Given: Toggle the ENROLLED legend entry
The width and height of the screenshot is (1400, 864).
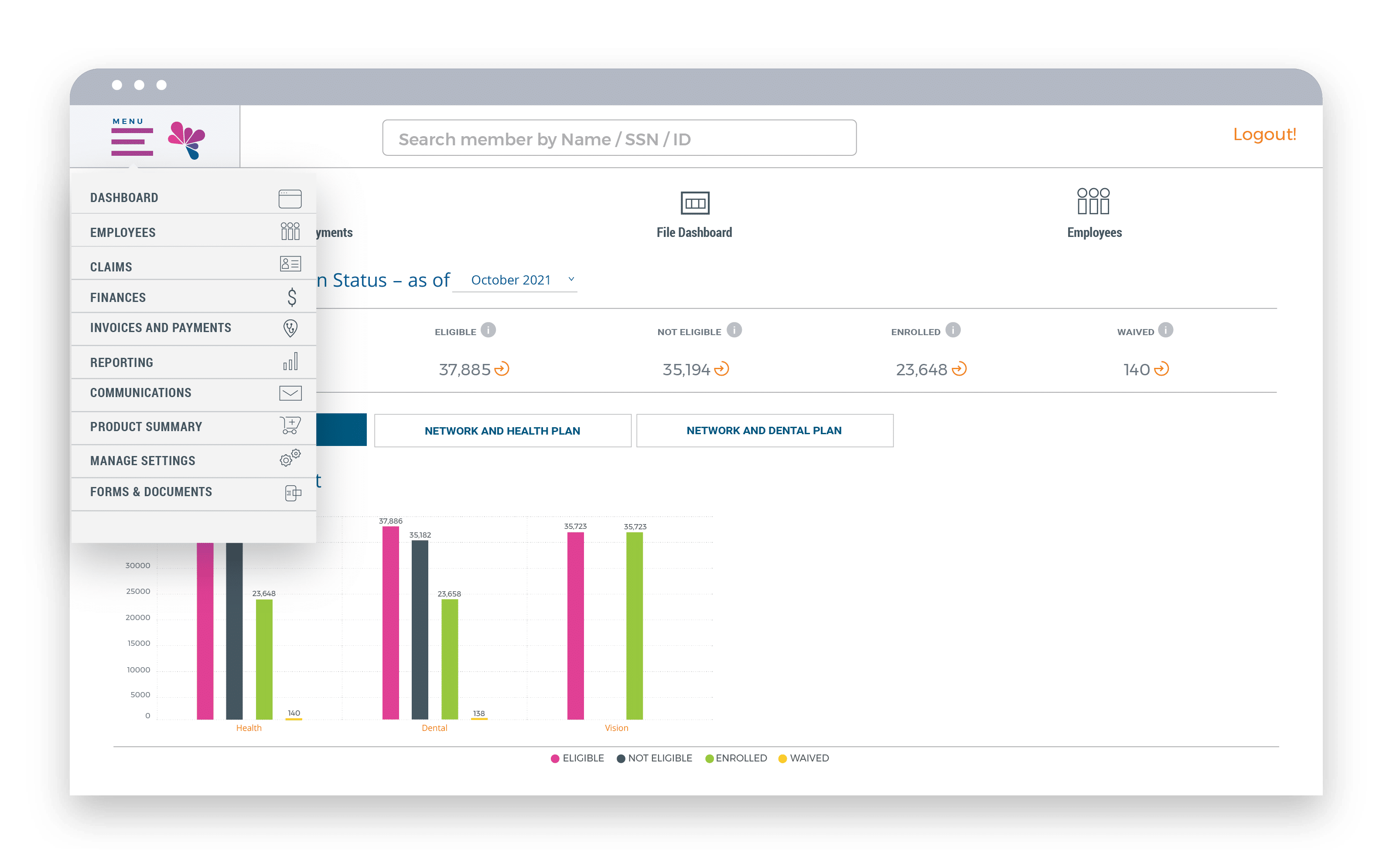Looking at the screenshot, I should click(736, 758).
